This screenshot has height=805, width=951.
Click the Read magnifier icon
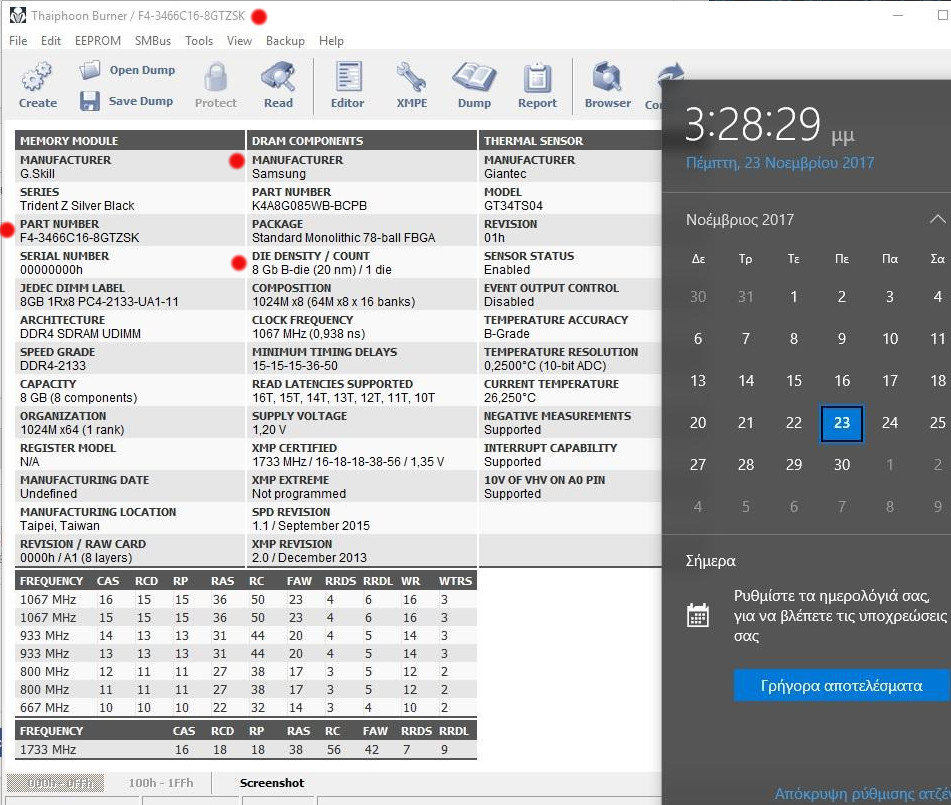(x=278, y=77)
